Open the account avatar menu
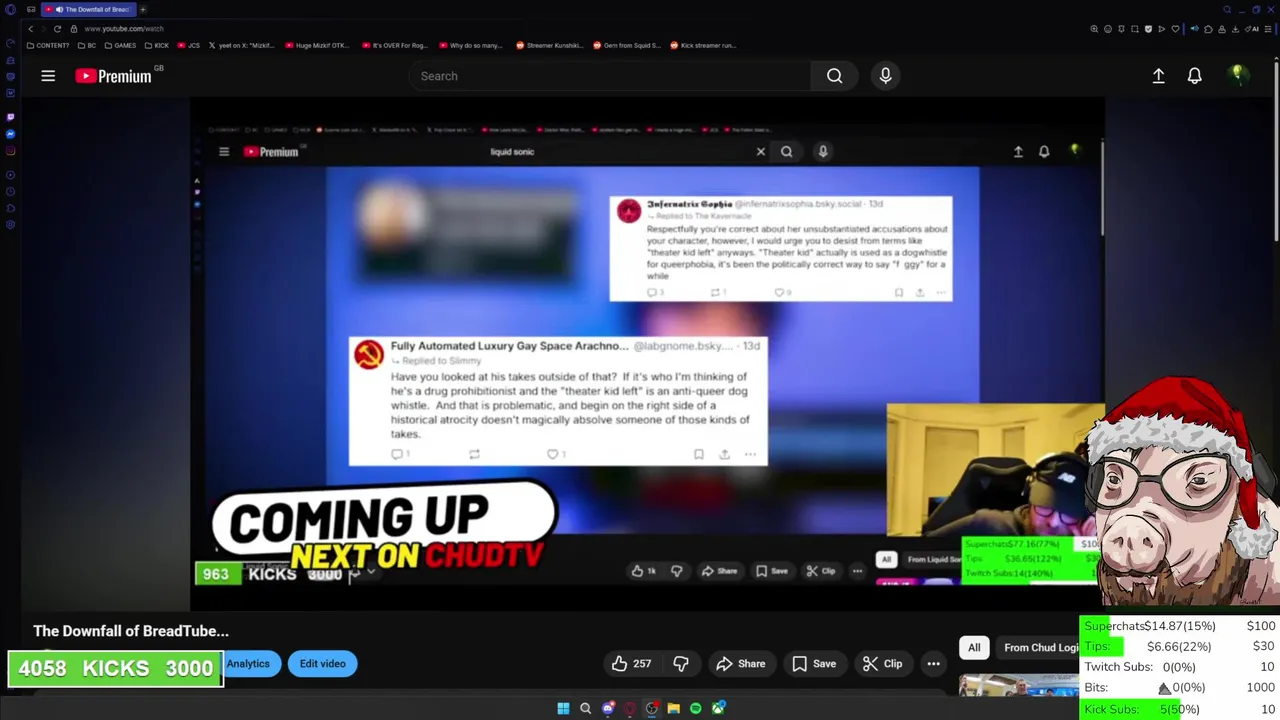 point(1238,75)
